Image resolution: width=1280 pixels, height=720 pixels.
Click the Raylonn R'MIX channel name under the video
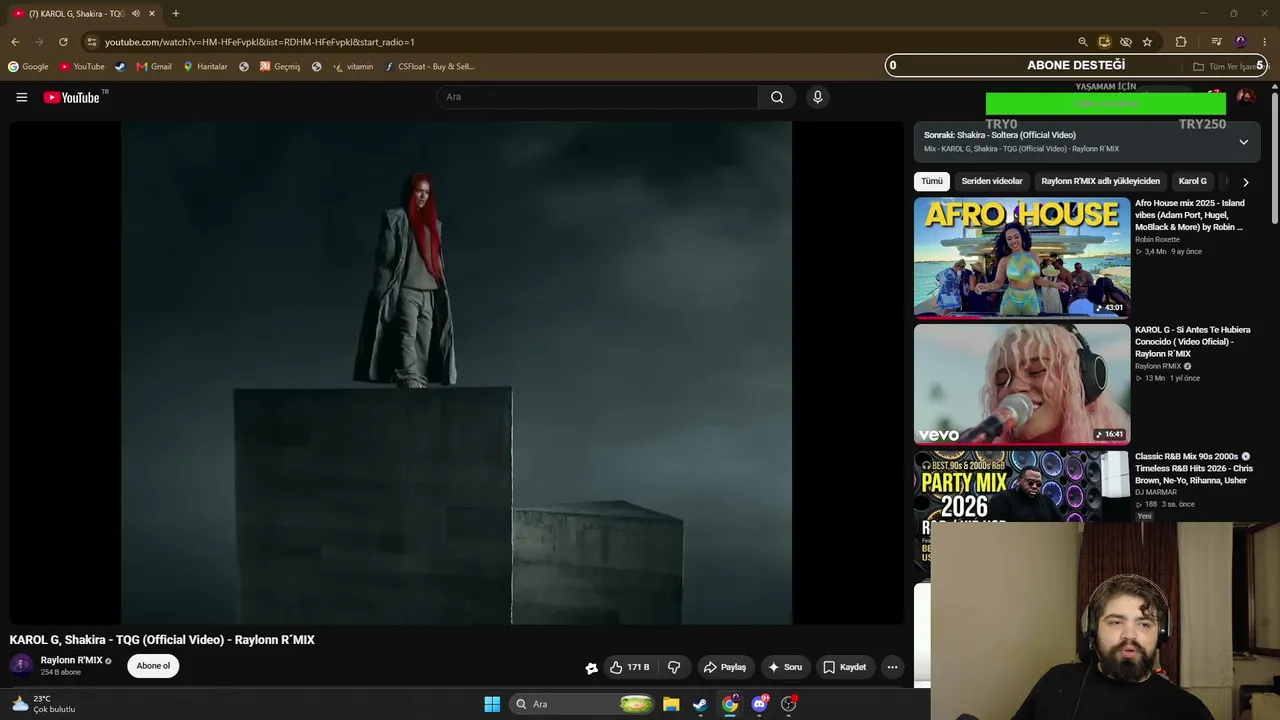tap(72, 660)
